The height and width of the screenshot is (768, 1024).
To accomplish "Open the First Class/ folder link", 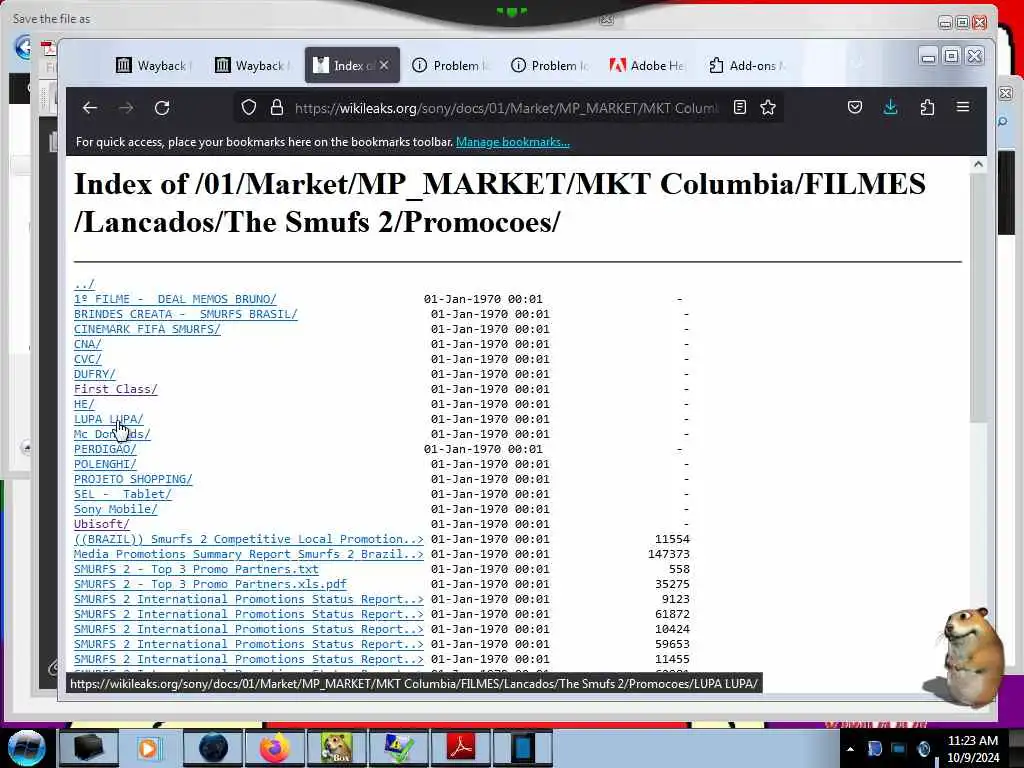I will 116,389.
